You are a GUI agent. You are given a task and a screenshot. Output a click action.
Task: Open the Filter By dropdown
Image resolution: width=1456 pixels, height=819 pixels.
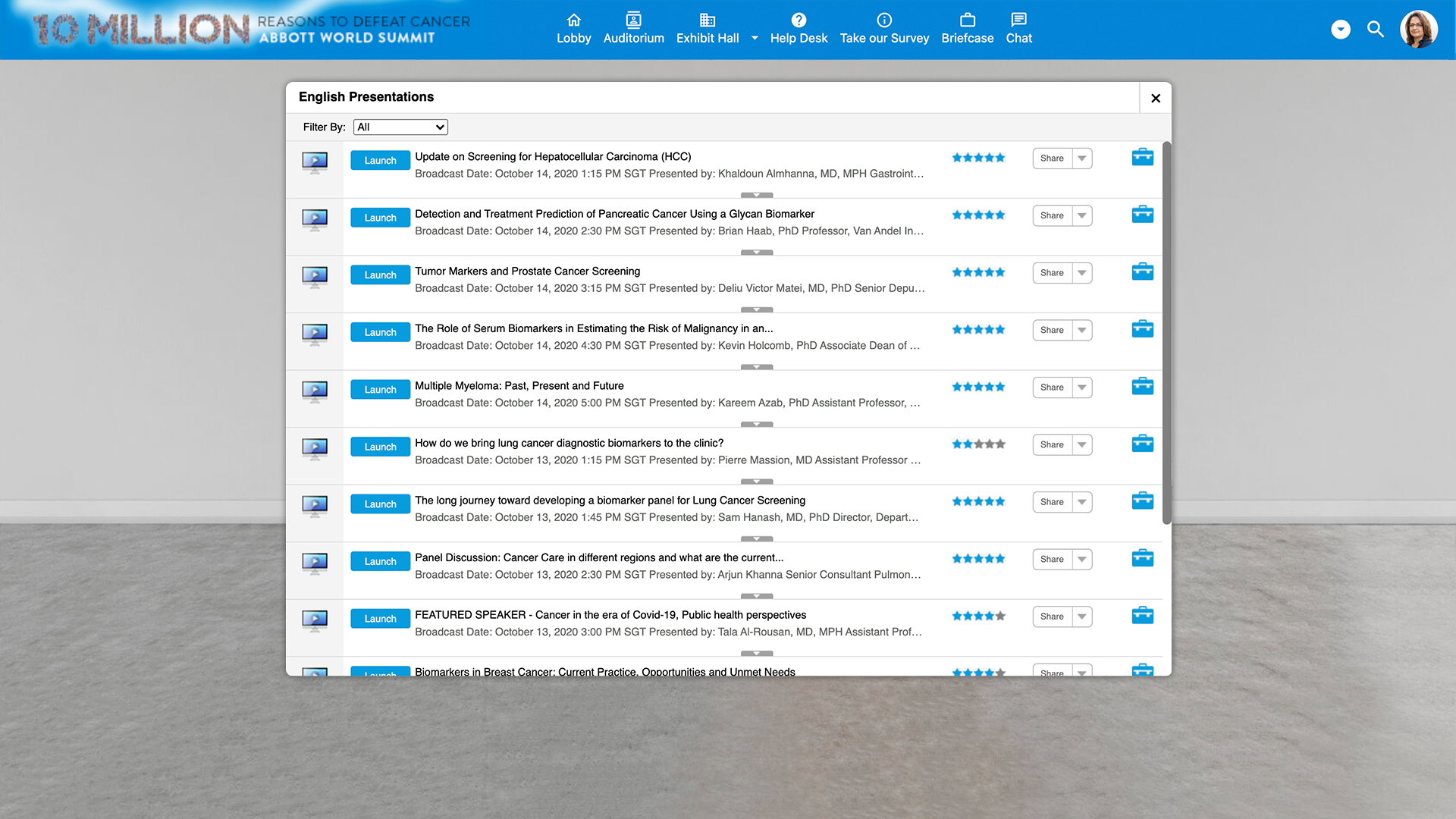(x=400, y=127)
